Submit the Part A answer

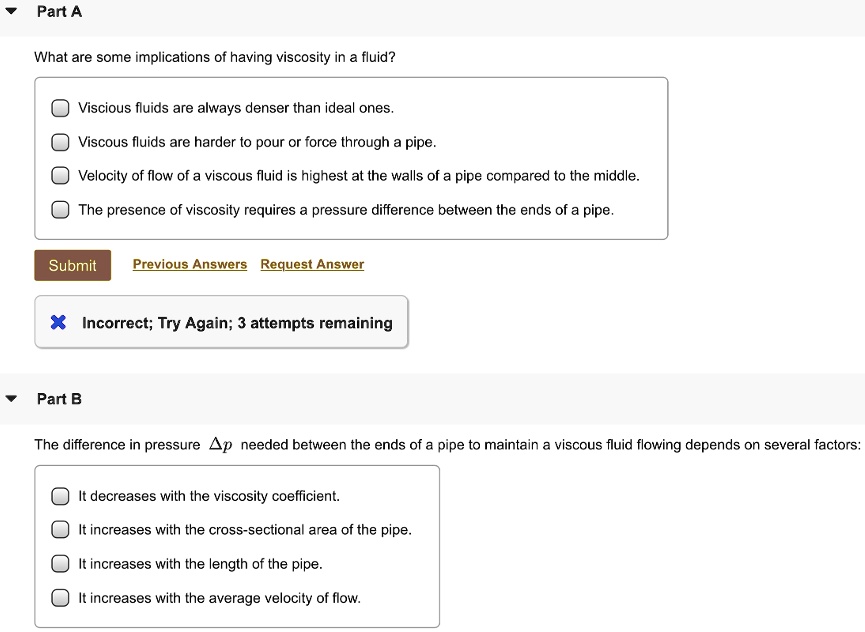pyautogui.click(x=72, y=265)
